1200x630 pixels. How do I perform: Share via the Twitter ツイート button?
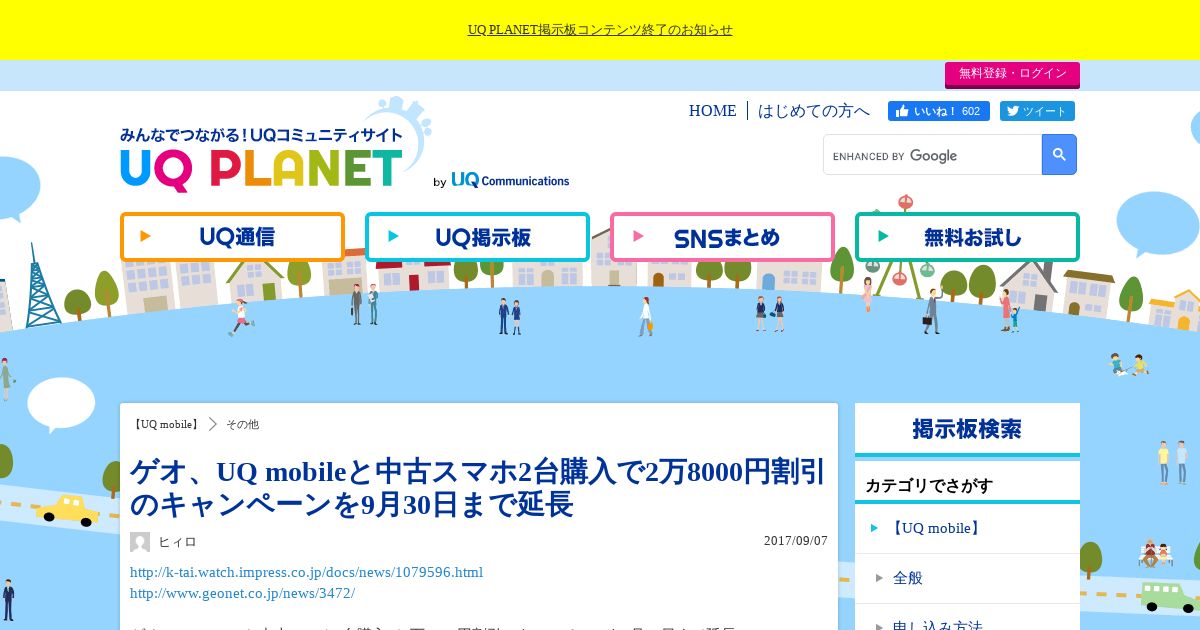coord(1037,111)
